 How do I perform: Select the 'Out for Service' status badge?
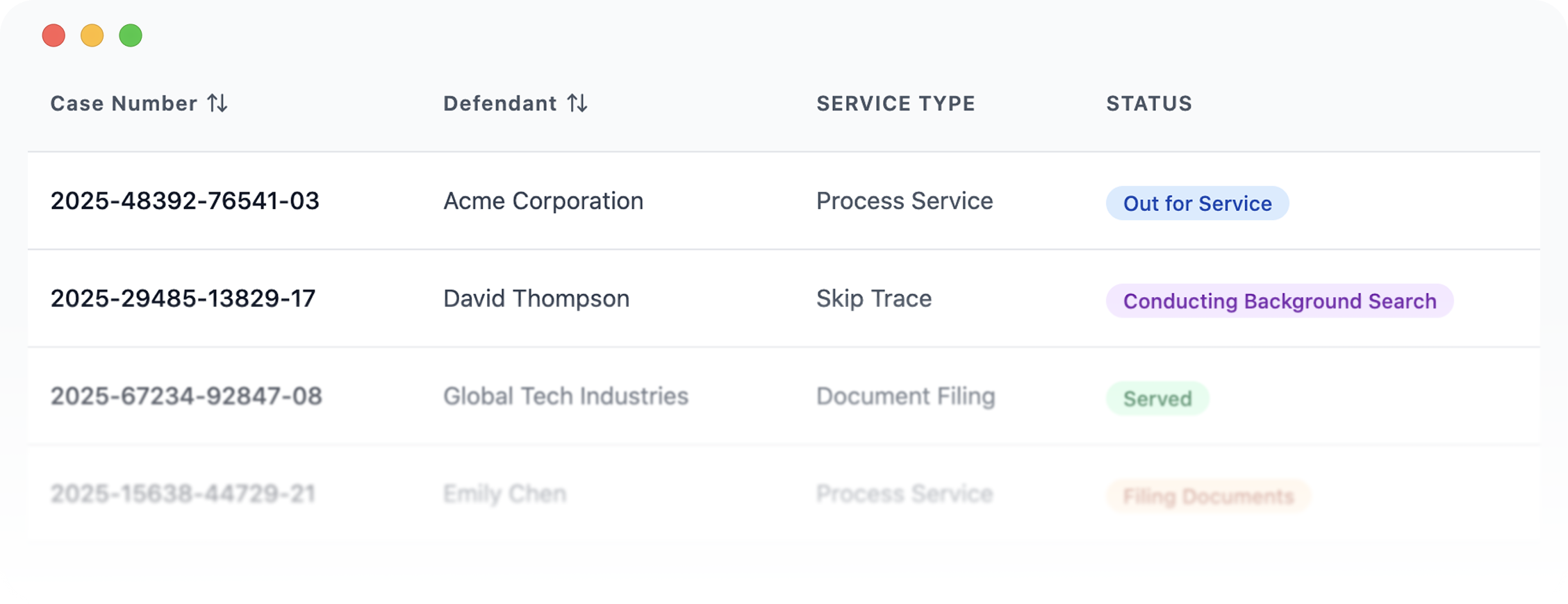click(1197, 203)
